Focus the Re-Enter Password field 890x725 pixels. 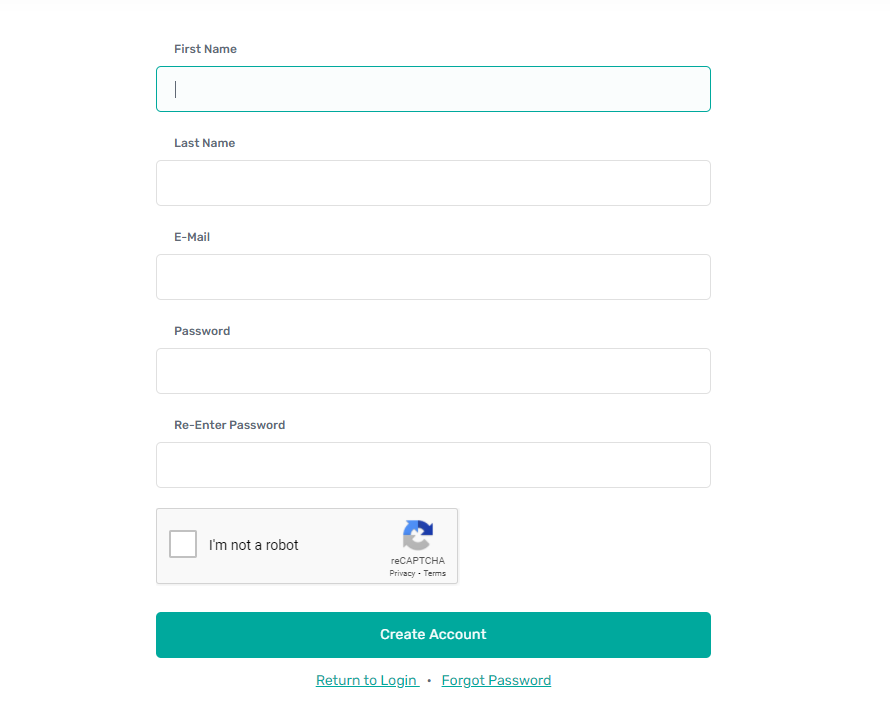pyautogui.click(x=433, y=465)
